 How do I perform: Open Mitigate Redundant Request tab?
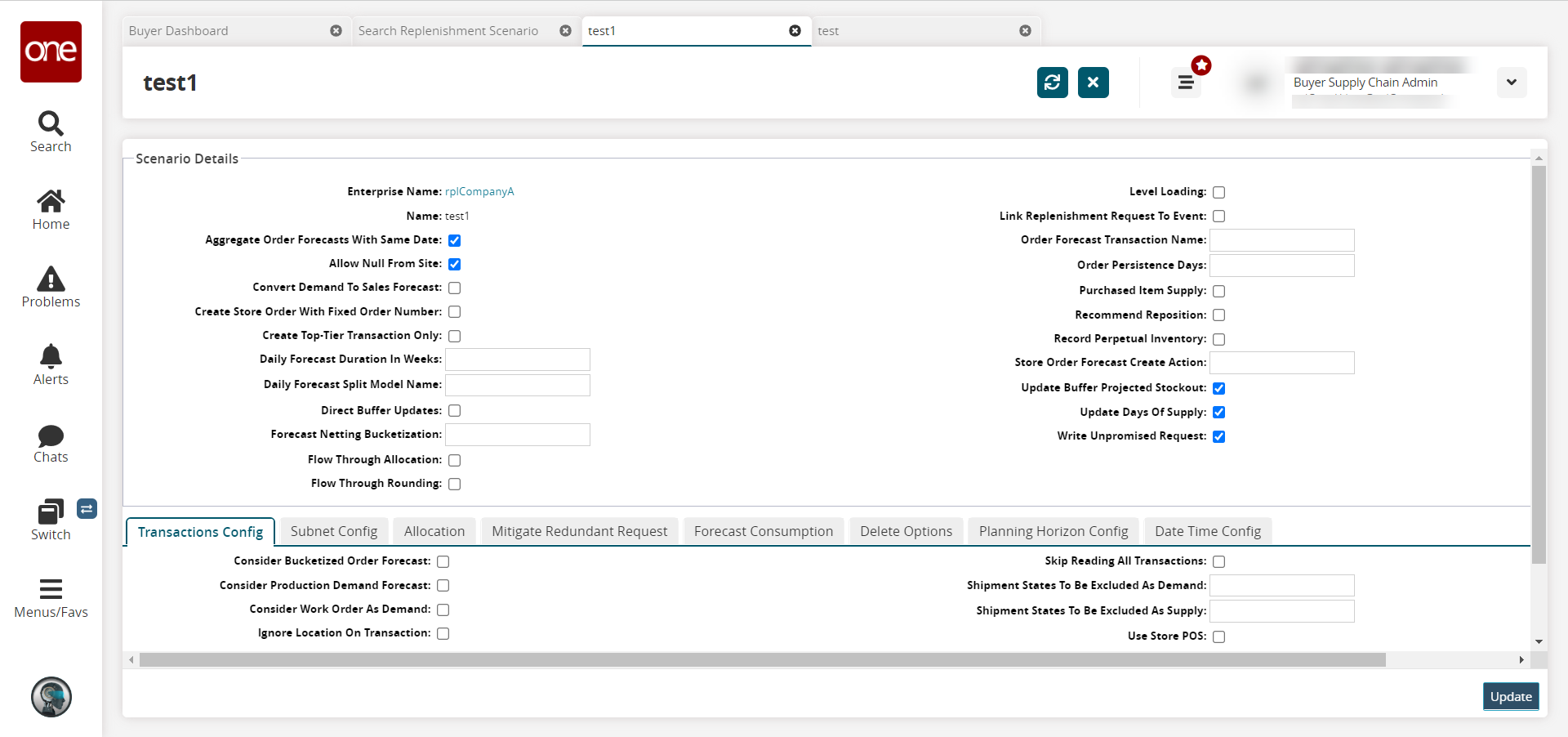[x=580, y=531]
